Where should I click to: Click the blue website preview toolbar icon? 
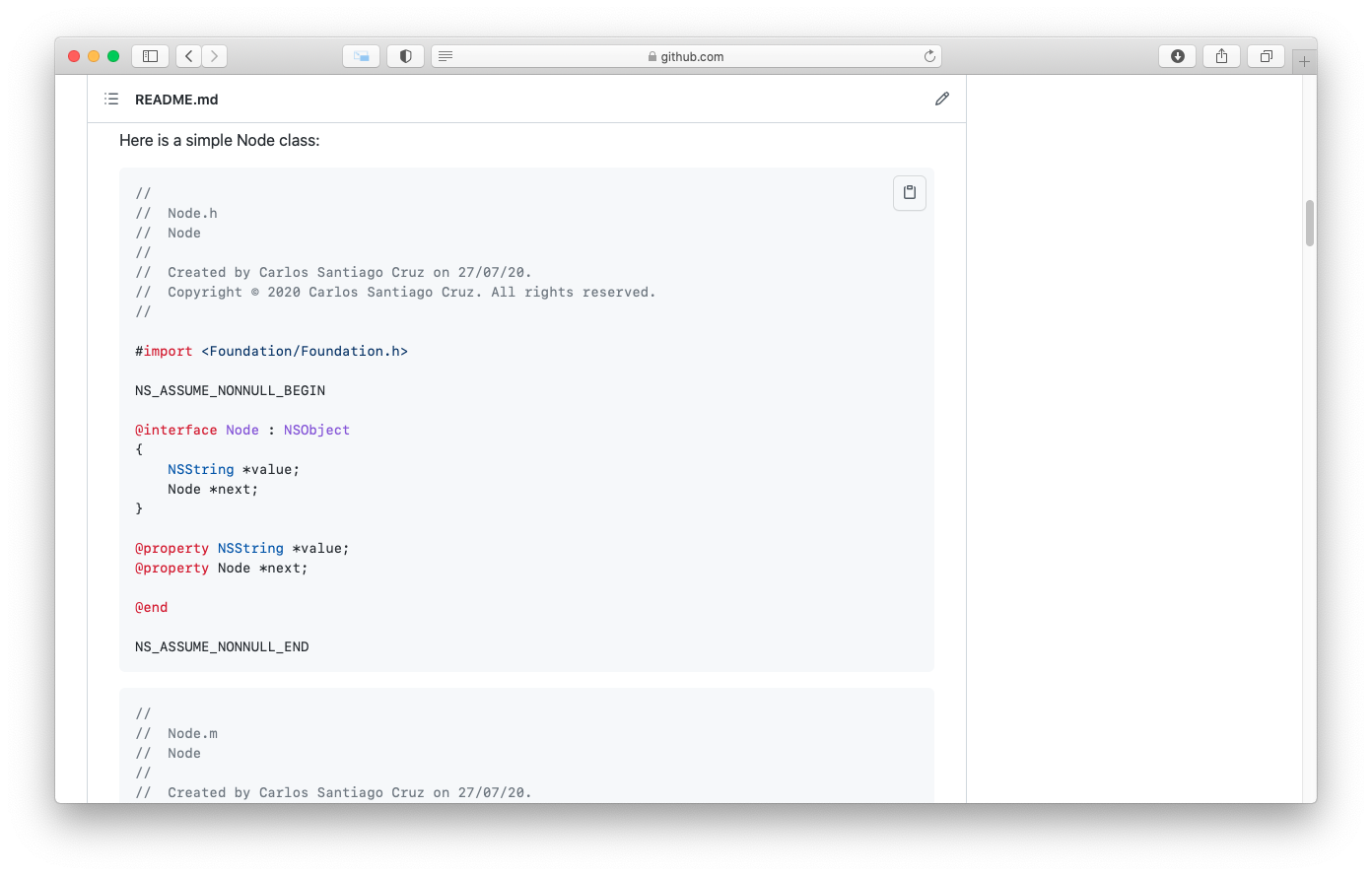point(361,56)
